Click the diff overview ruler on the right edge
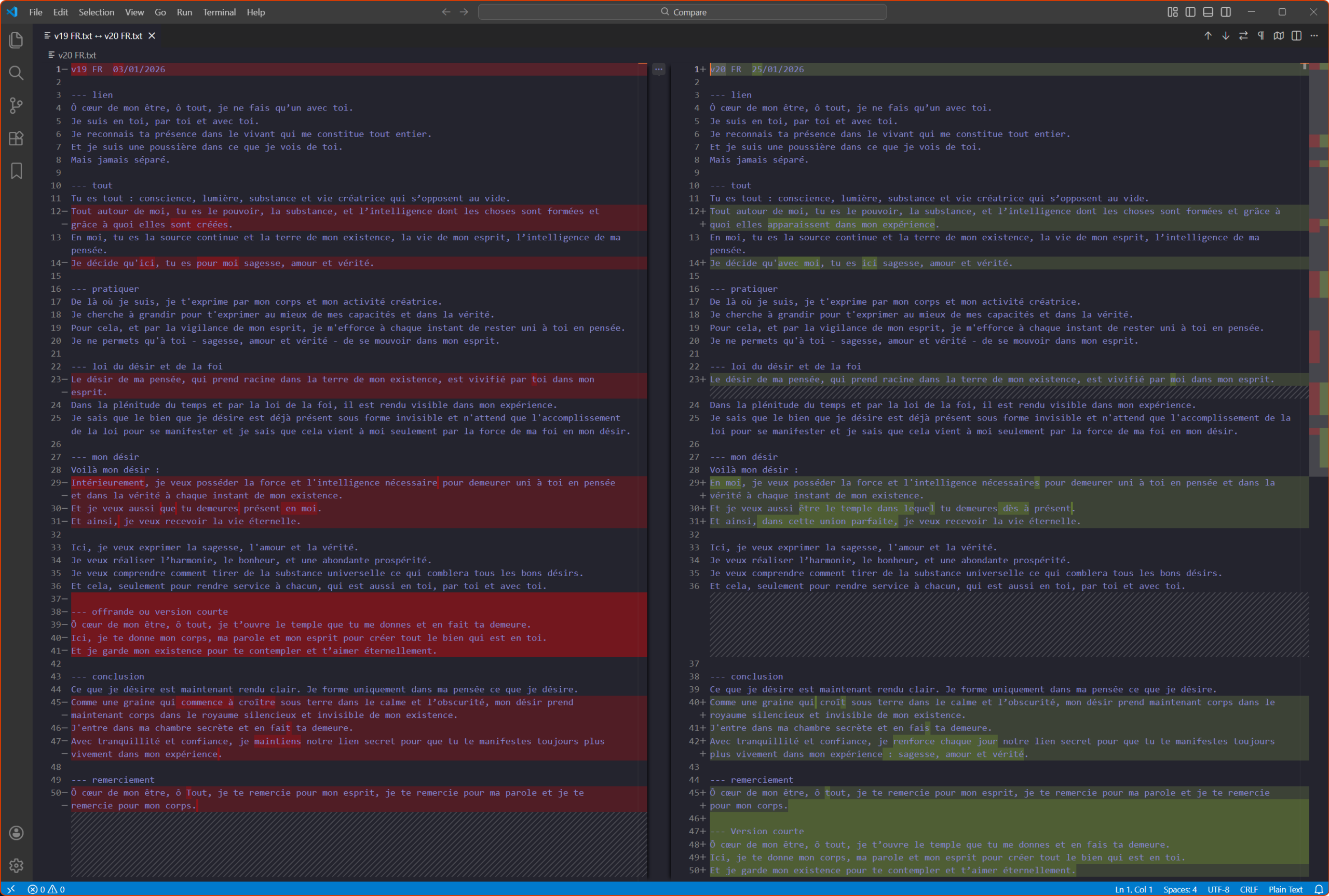The width and height of the screenshot is (1329, 896). [x=1319, y=268]
